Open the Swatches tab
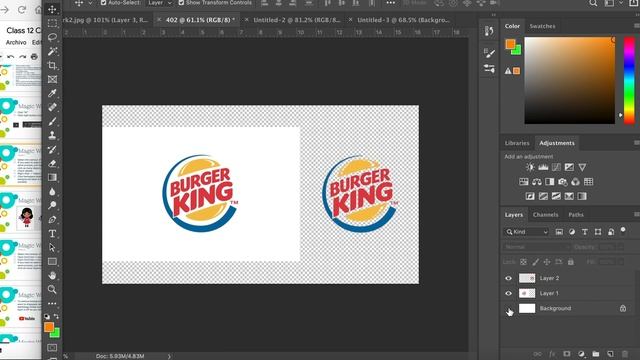 tap(542, 26)
